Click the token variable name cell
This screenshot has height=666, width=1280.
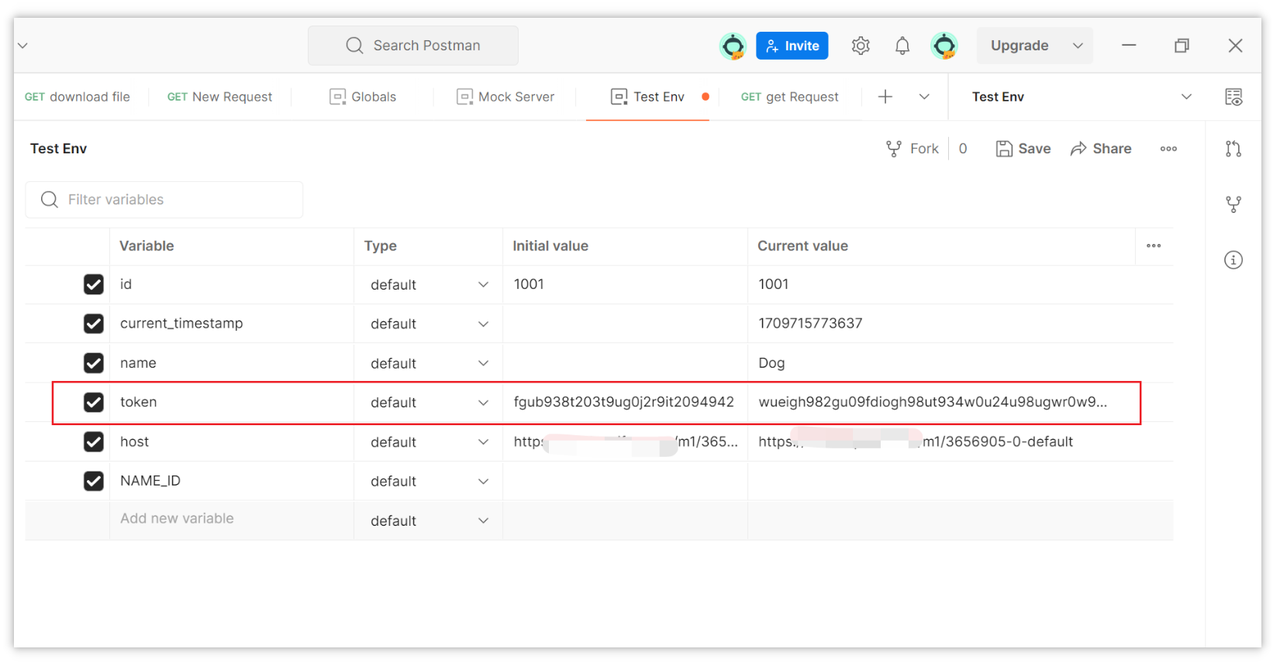pos(231,402)
